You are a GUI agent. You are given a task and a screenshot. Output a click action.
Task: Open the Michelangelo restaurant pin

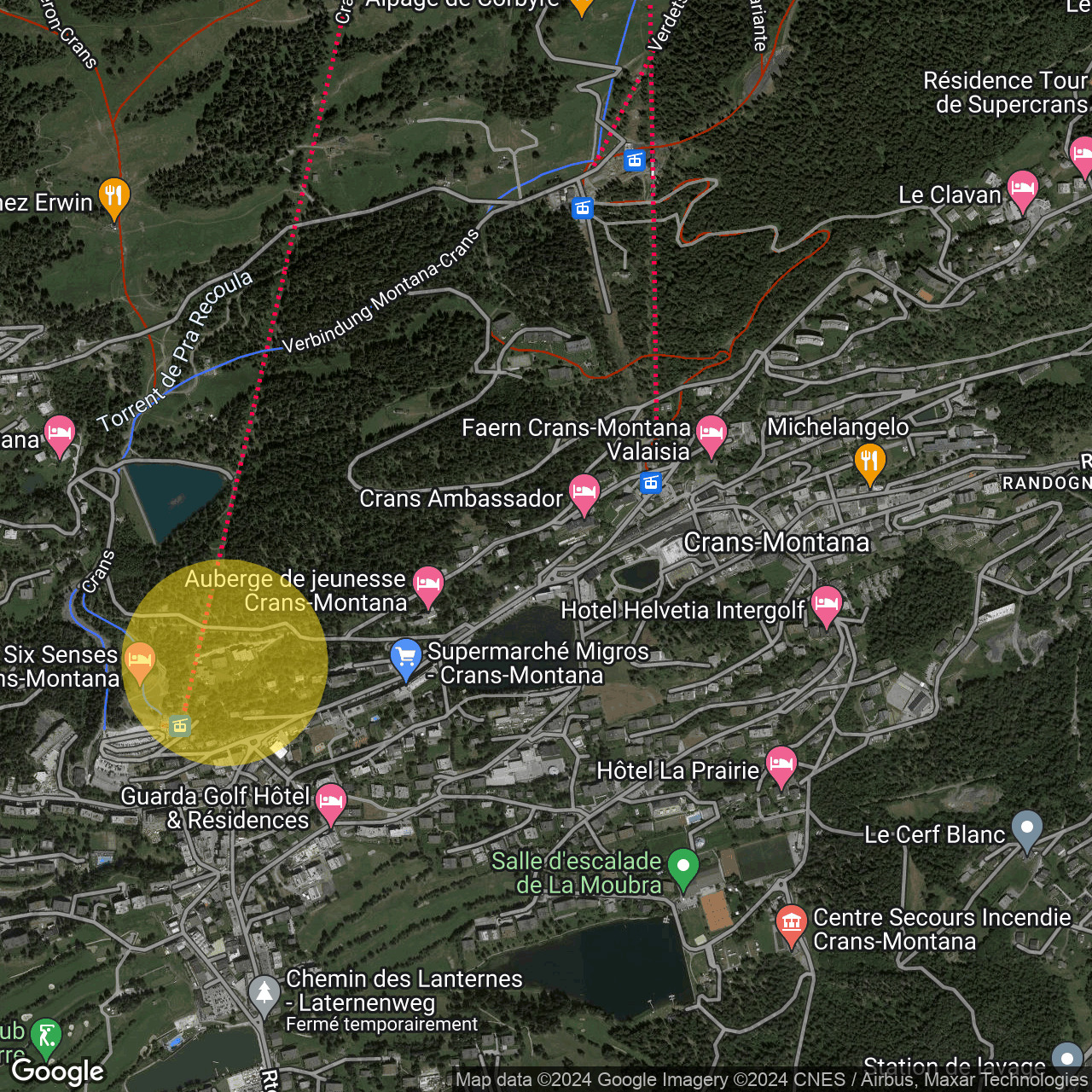coord(869,462)
